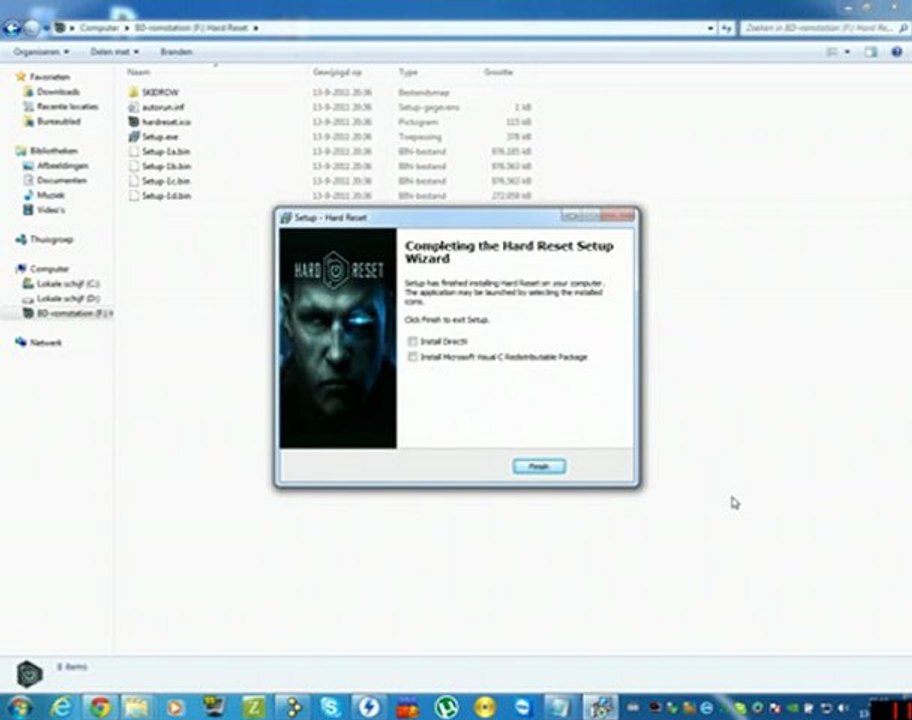Expand the view options dropdown arrow
The height and width of the screenshot is (720, 912).
[847, 52]
